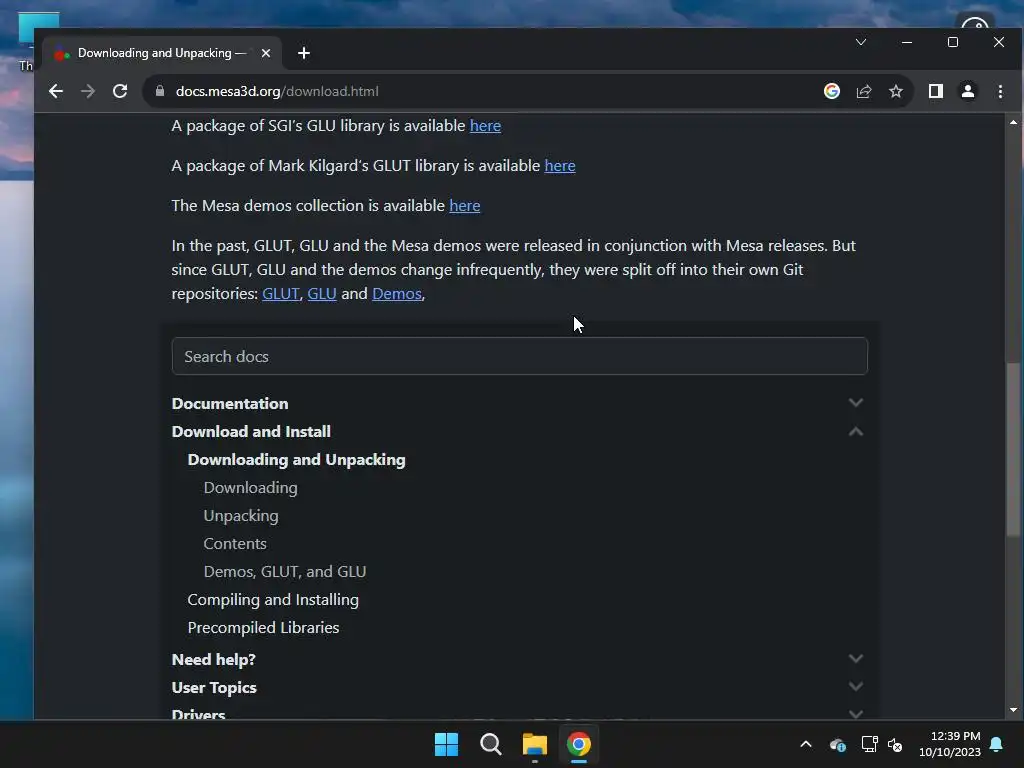Open Downloading and Unpacking page entry

tap(296, 460)
